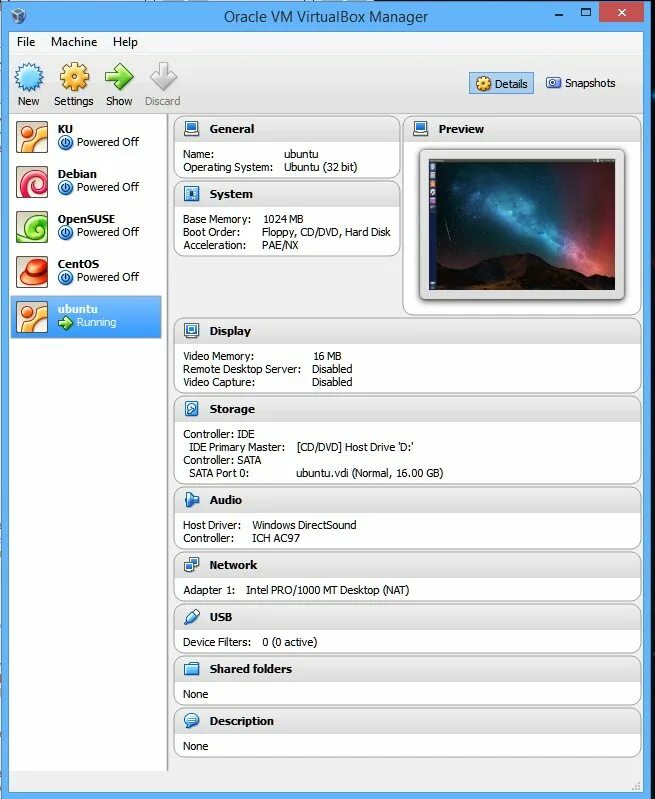Click the Preview section header title

pos(461,129)
